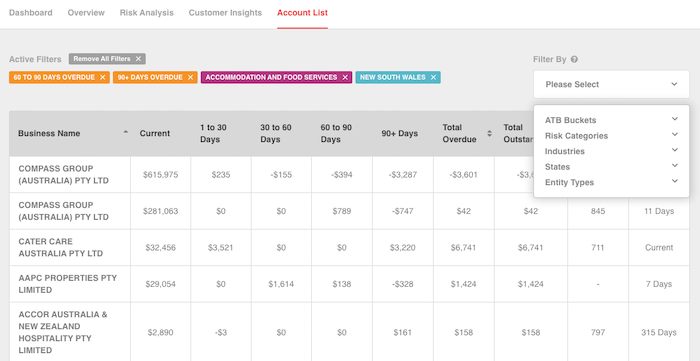Sort by Business Name arrow

[x=125, y=132]
